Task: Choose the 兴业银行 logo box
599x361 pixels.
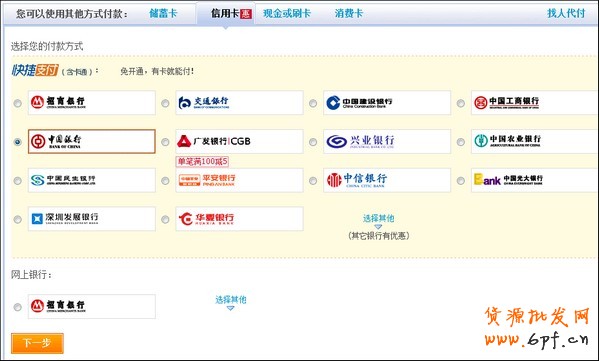Action: tap(387, 141)
